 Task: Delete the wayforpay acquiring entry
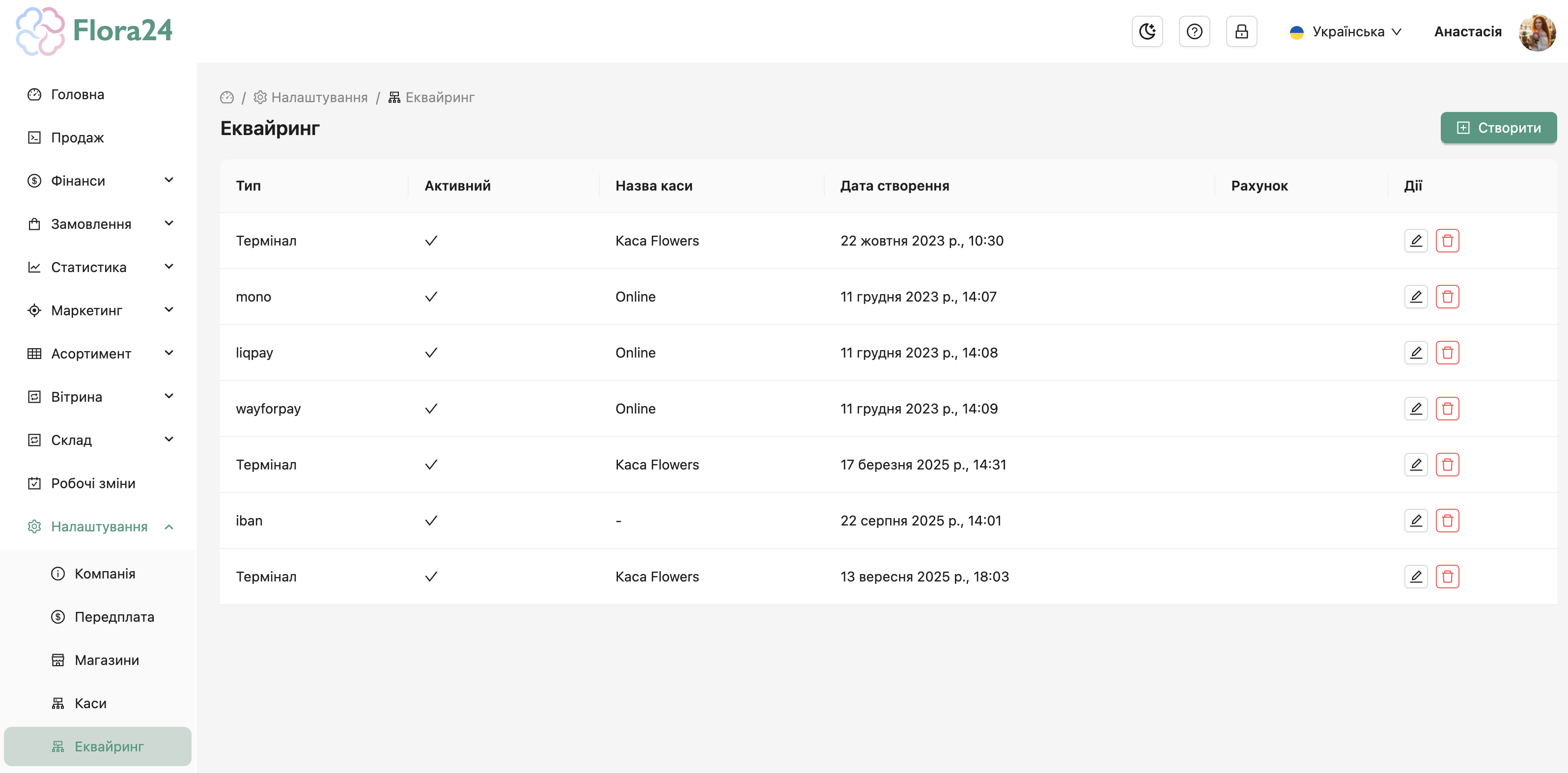click(x=1447, y=409)
